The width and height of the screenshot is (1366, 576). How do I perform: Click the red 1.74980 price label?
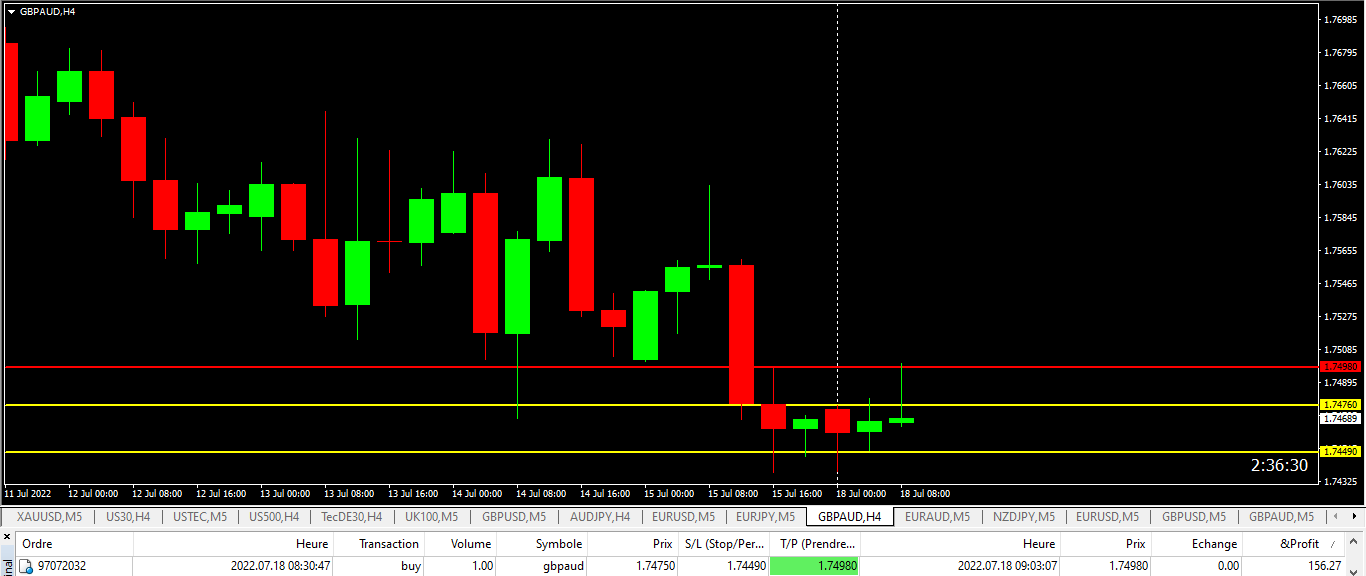[1340, 367]
